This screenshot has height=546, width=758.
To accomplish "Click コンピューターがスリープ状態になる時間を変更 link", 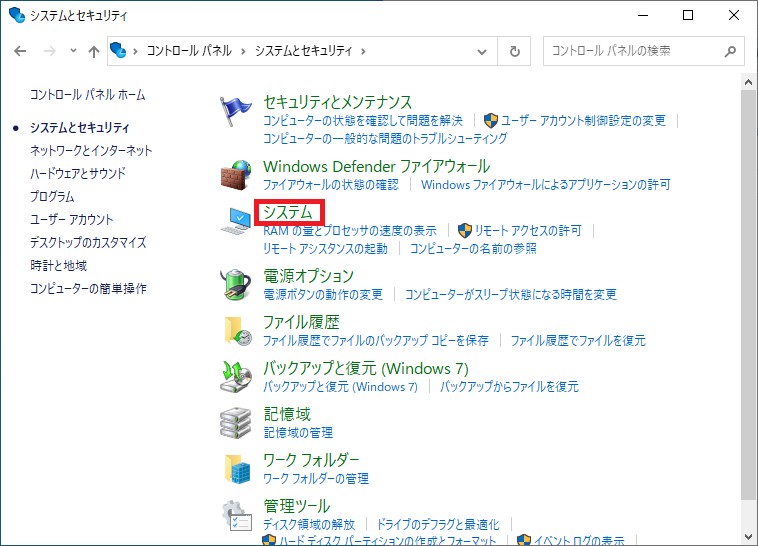I will point(511,295).
